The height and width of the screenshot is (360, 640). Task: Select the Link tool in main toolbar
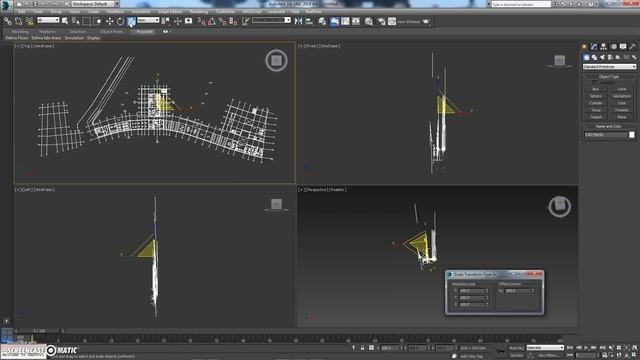pyautogui.click(x=8, y=21)
